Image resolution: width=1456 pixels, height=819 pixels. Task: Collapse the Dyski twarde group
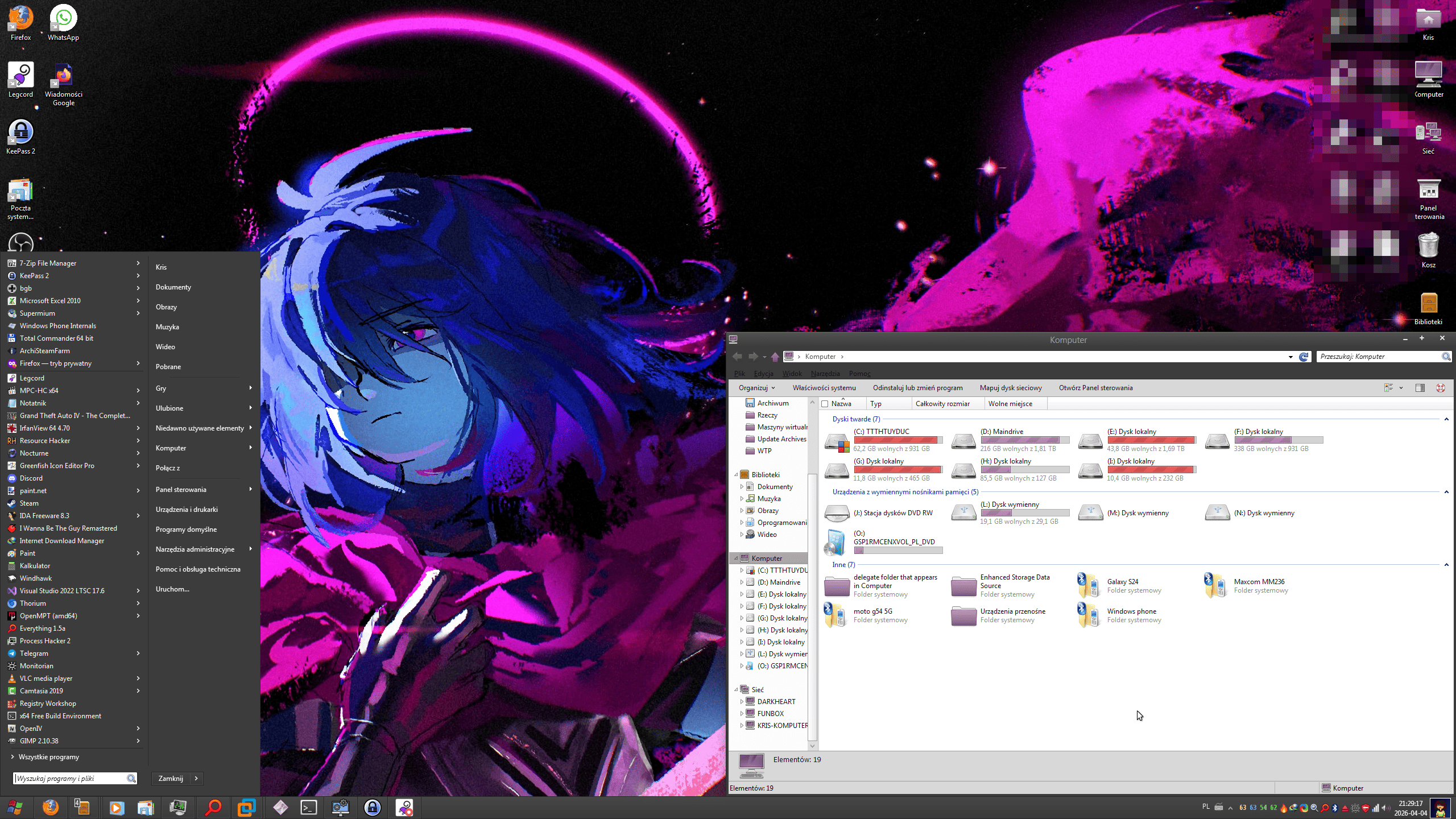click(1446, 419)
